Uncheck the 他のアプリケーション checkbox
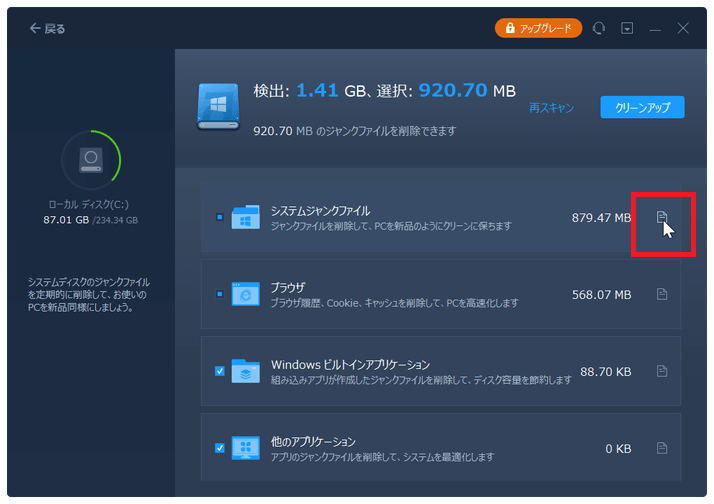 [219, 448]
